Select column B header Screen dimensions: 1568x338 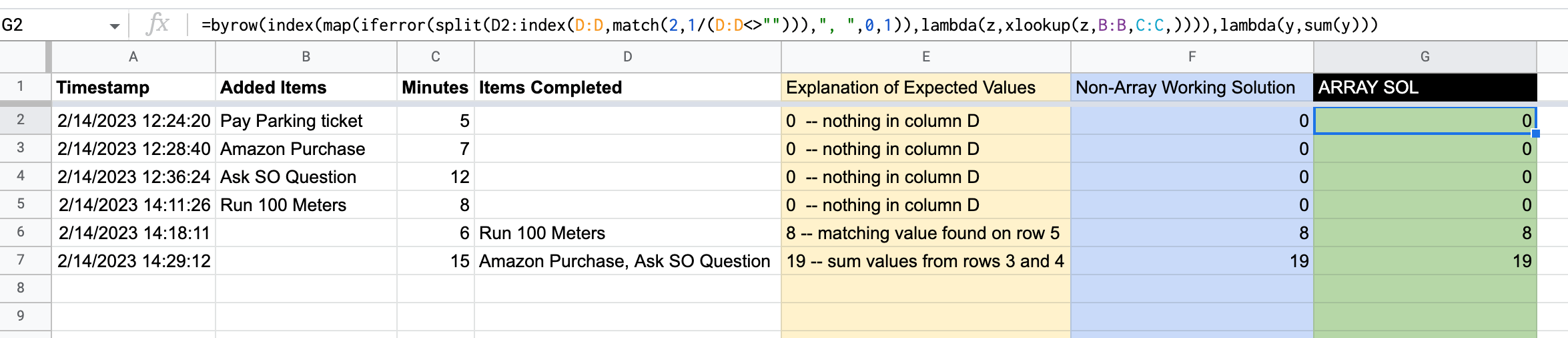(x=306, y=57)
